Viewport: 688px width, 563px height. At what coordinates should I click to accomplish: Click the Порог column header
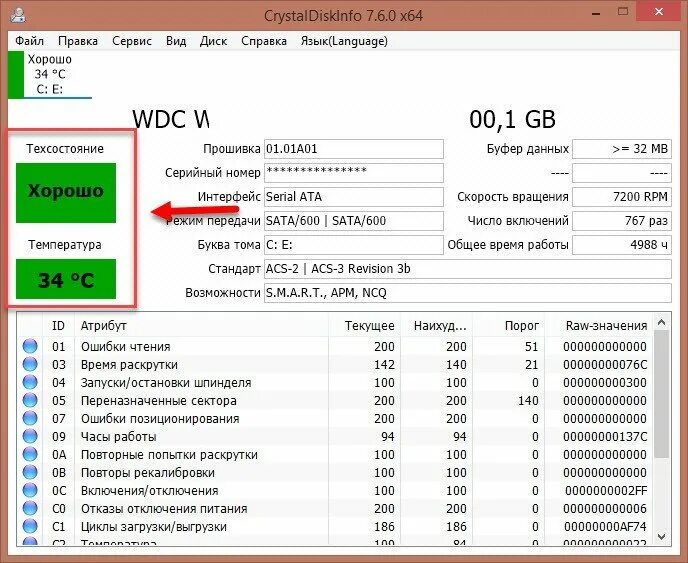(x=509, y=326)
